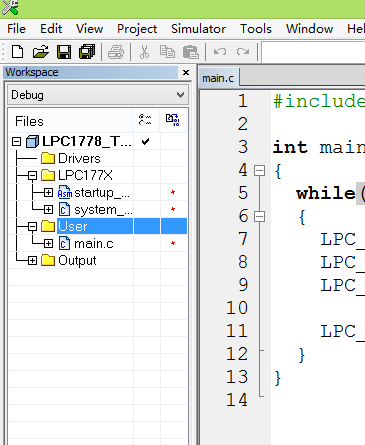365x445 pixels.
Task: Click the #include text on line 1
Action: tap(319, 101)
